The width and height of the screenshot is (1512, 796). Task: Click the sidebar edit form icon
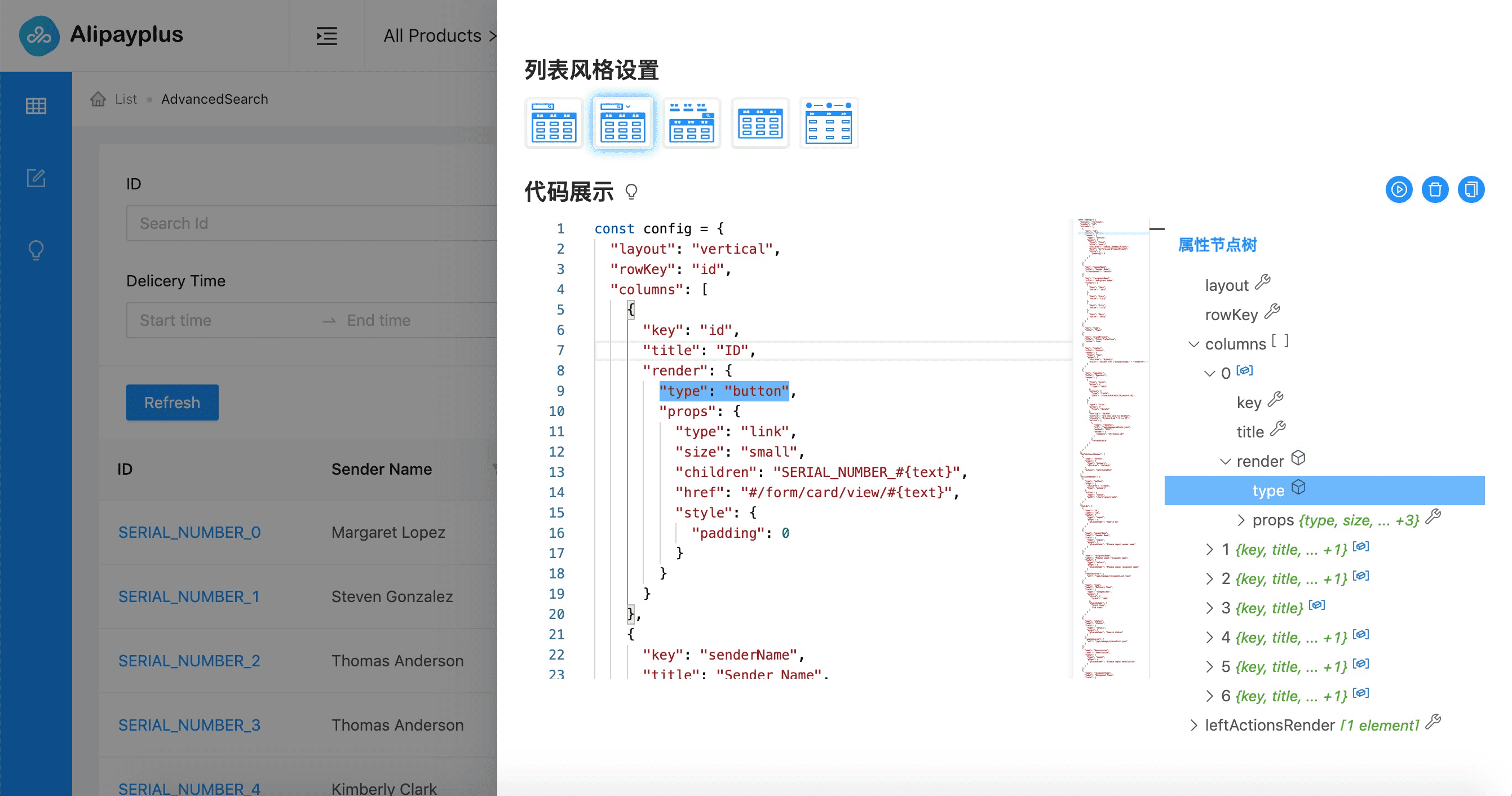click(36, 178)
